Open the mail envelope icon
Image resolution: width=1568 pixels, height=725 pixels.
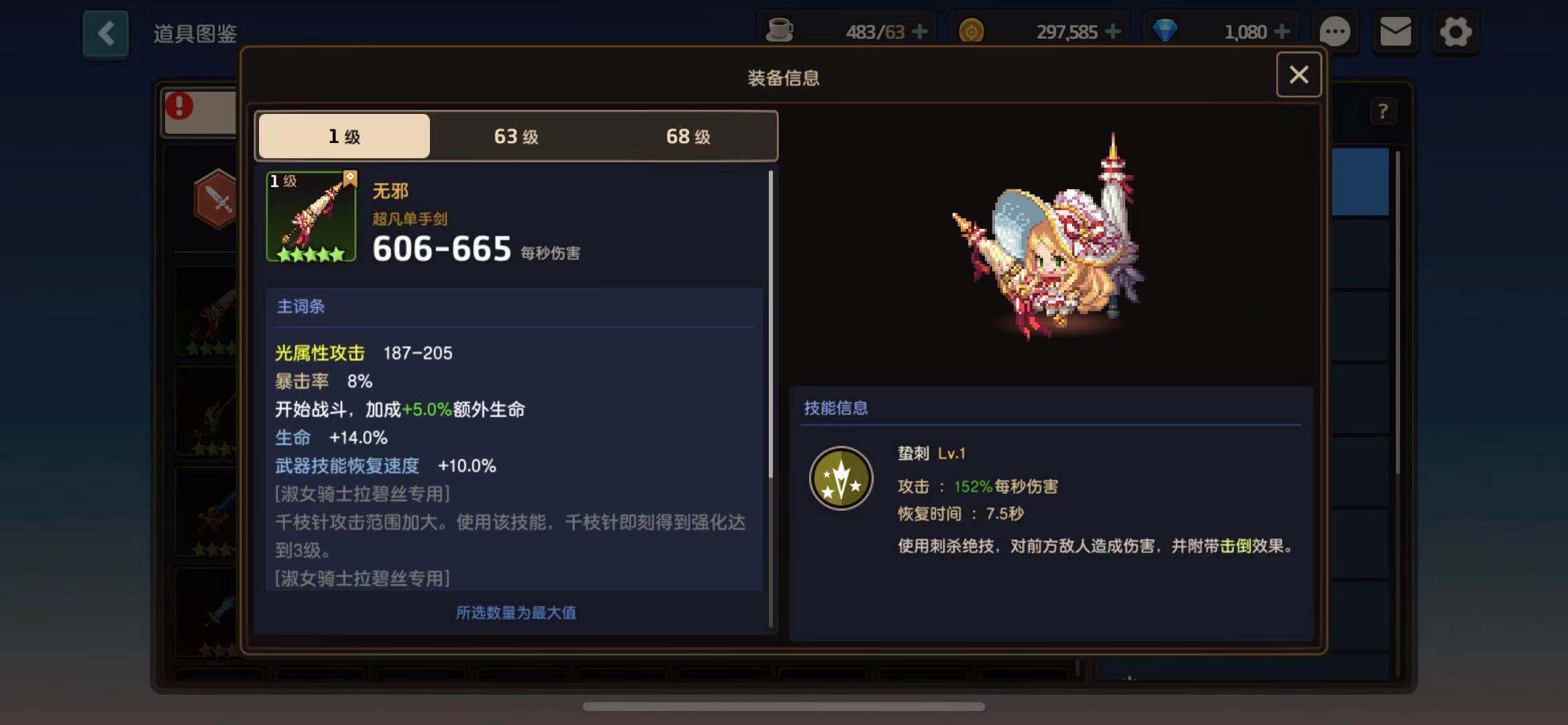1395,32
